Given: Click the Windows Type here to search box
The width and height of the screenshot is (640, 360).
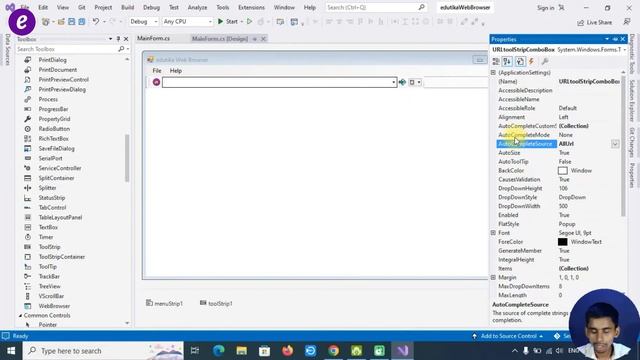Looking at the screenshot, I should (x=103, y=351).
